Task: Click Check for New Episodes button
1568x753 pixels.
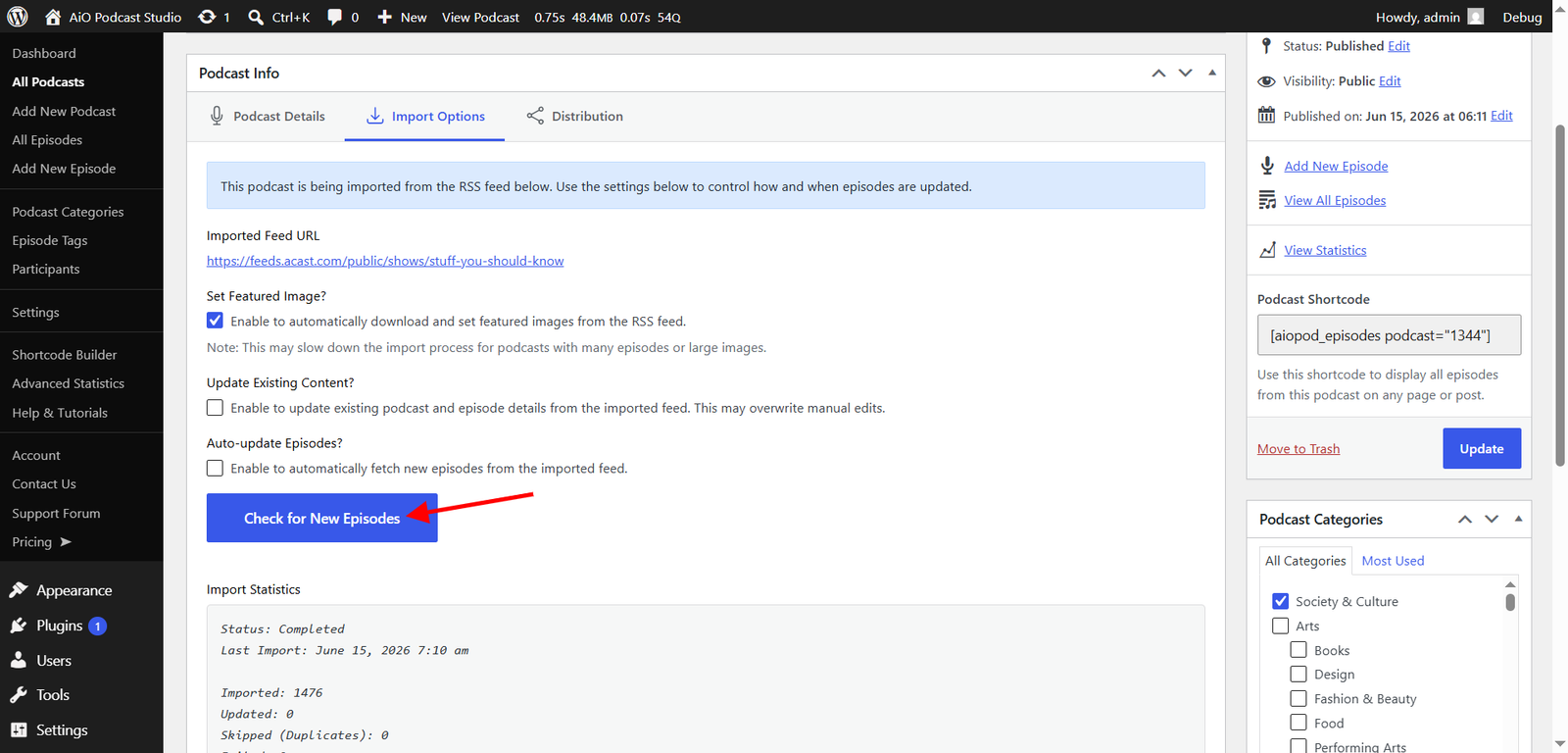Action: tap(321, 518)
